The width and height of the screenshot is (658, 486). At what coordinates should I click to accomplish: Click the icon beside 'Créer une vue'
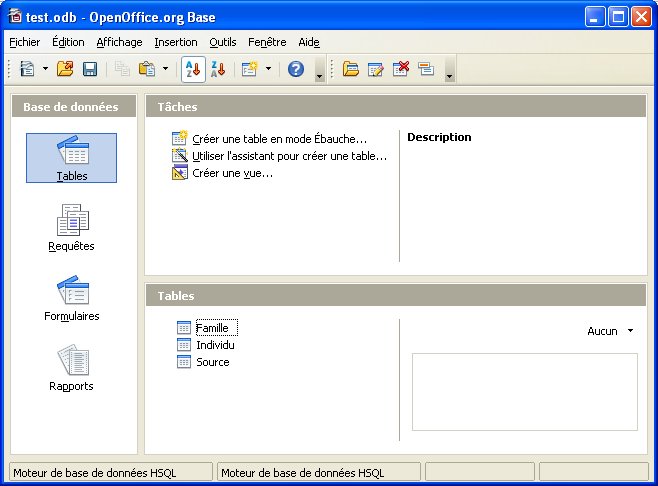pyautogui.click(x=180, y=172)
